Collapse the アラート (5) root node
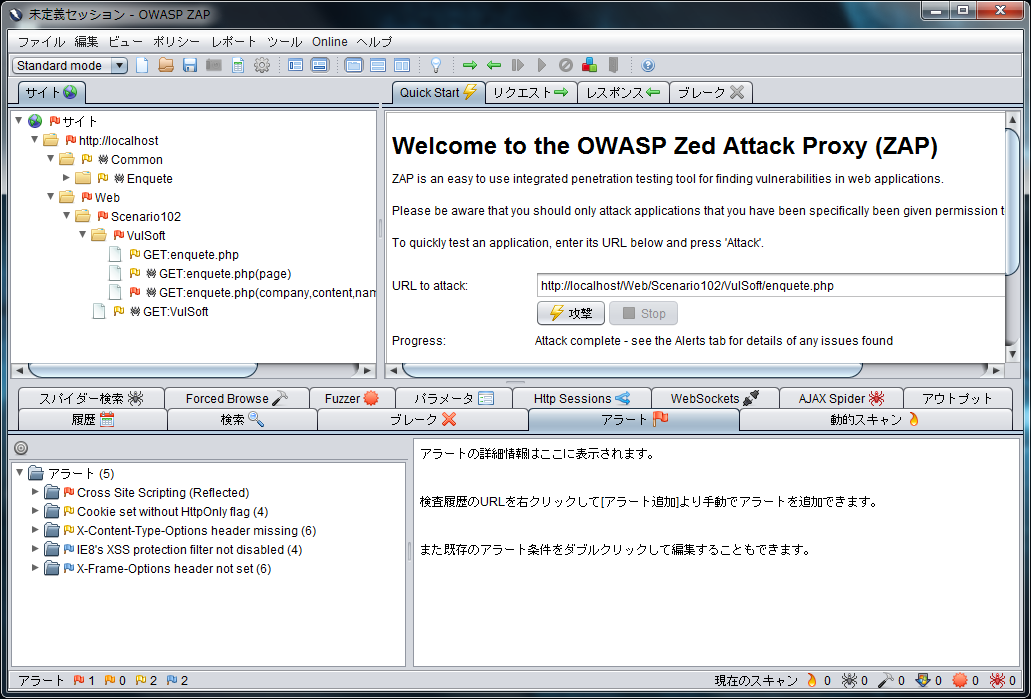 pyautogui.click(x=20, y=472)
